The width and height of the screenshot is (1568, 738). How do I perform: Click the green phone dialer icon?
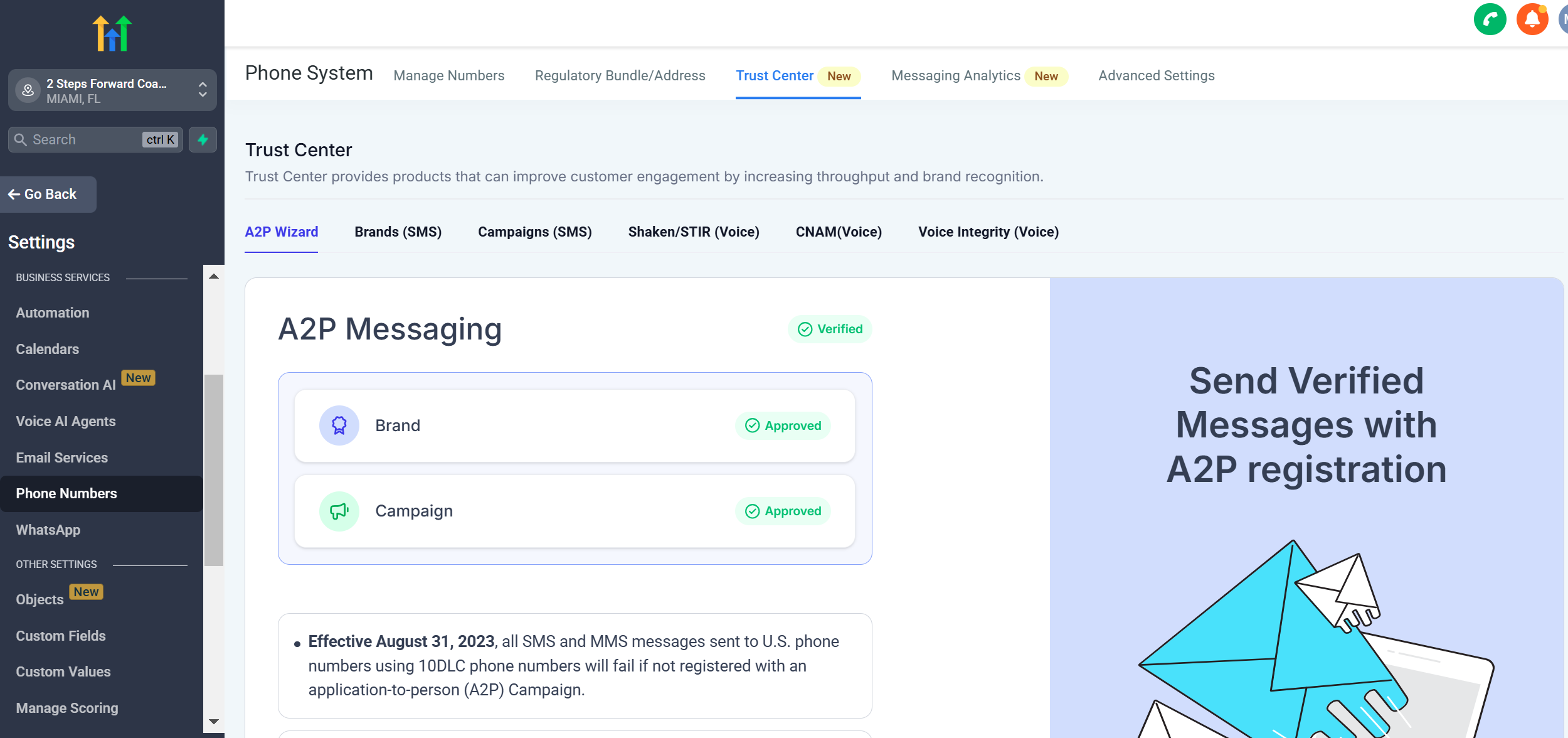point(1490,19)
